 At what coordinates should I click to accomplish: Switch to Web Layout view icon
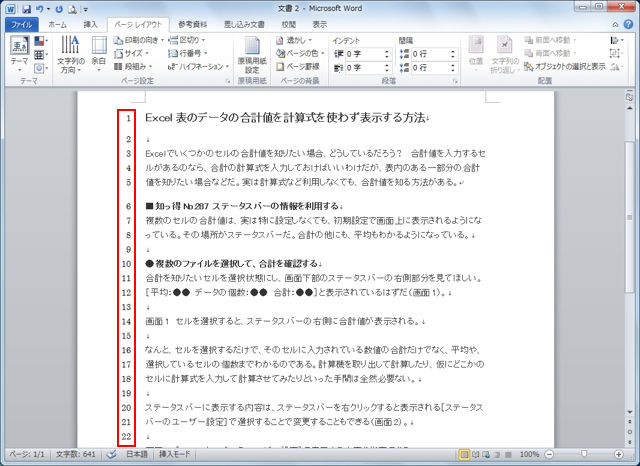pos(487,454)
